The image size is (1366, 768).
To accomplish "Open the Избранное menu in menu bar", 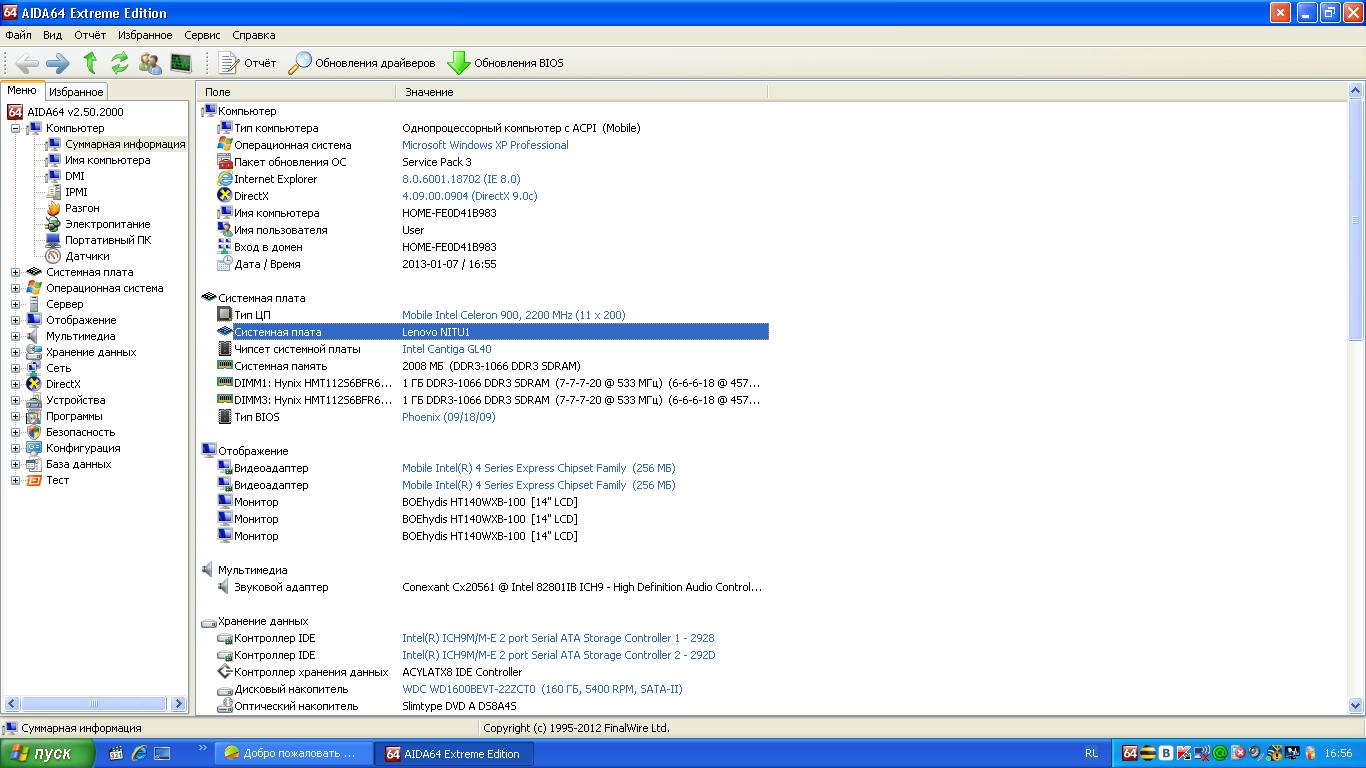I will click(x=145, y=35).
